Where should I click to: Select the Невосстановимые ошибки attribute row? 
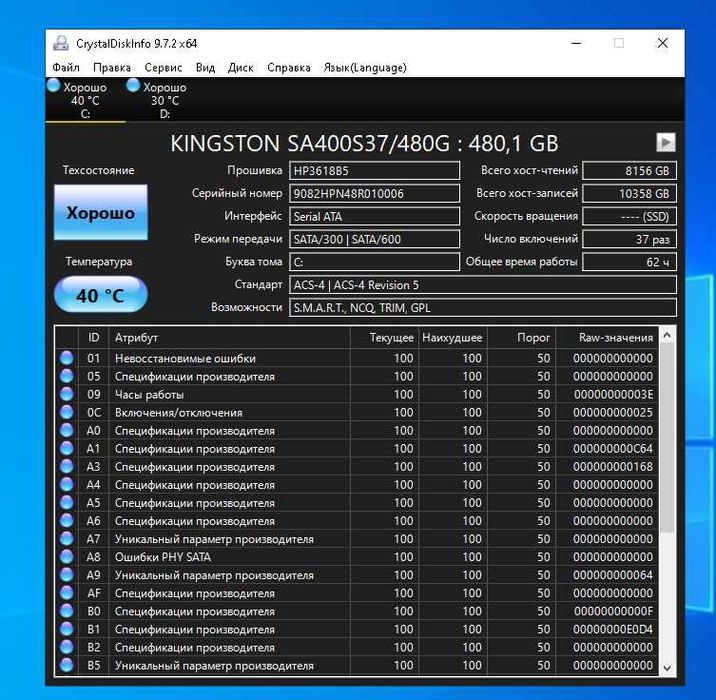tap(357, 358)
